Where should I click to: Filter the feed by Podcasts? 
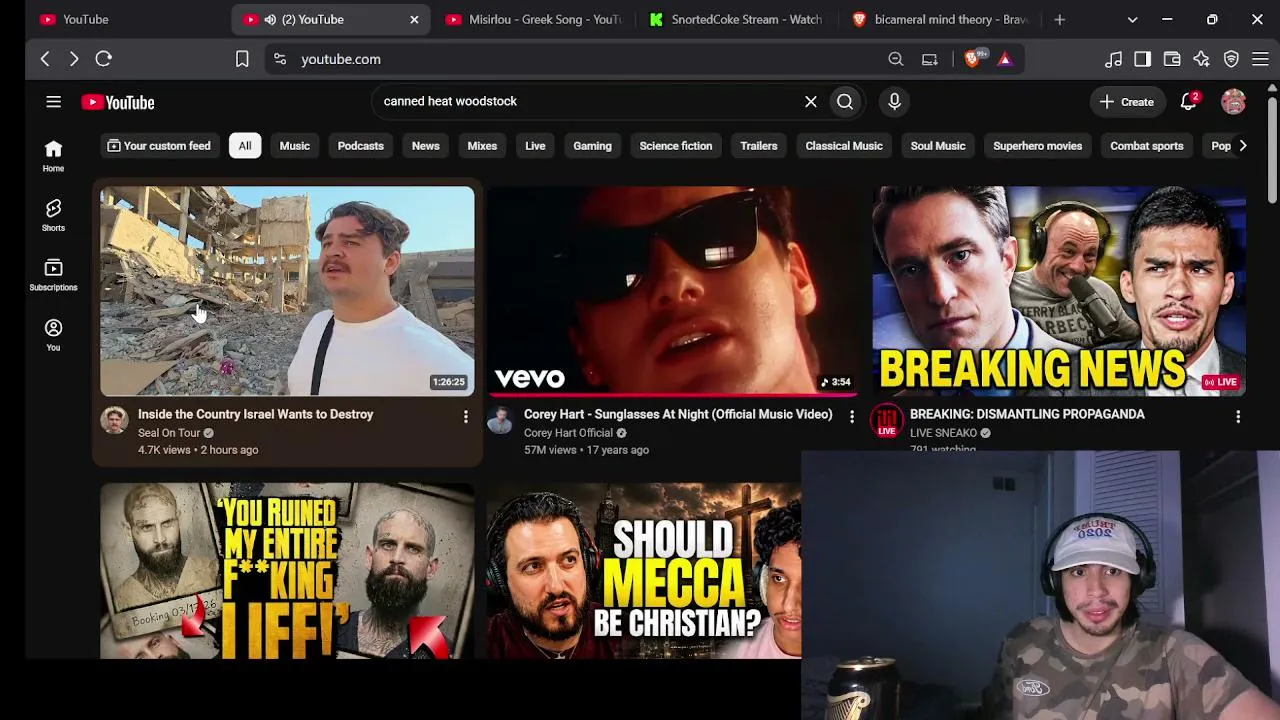pos(361,146)
